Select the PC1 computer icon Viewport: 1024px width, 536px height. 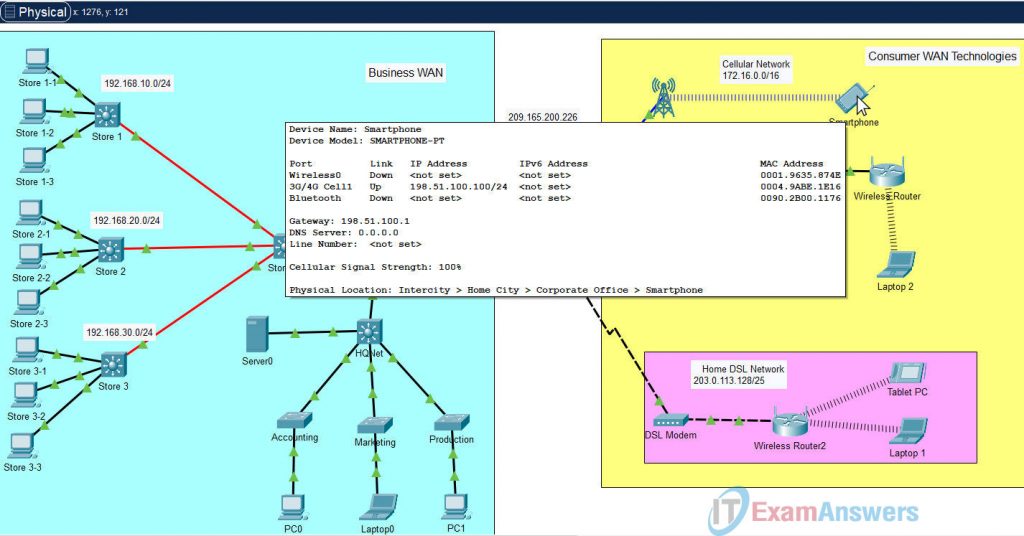click(455, 507)
